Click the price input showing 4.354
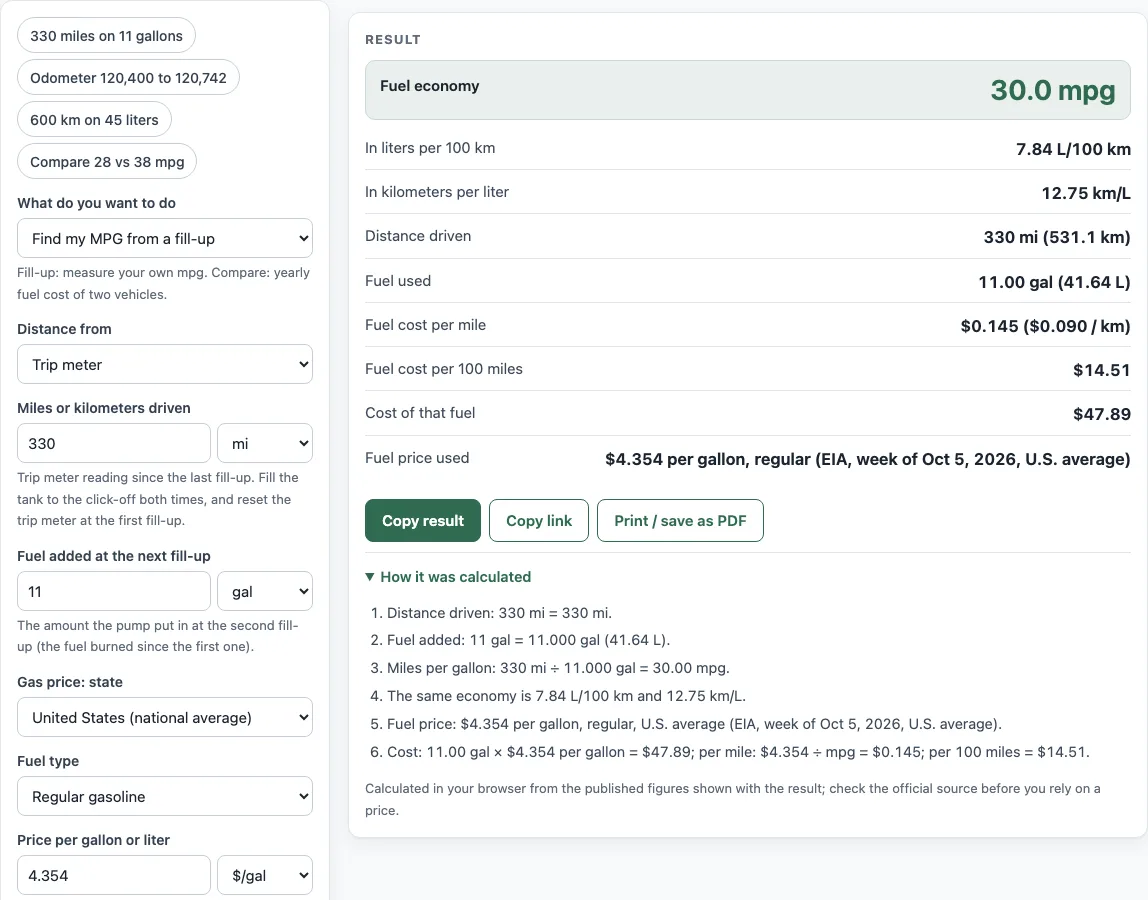Image resolution: width=1148 pixels, height=900 pixels. click(x=113, y=876)
